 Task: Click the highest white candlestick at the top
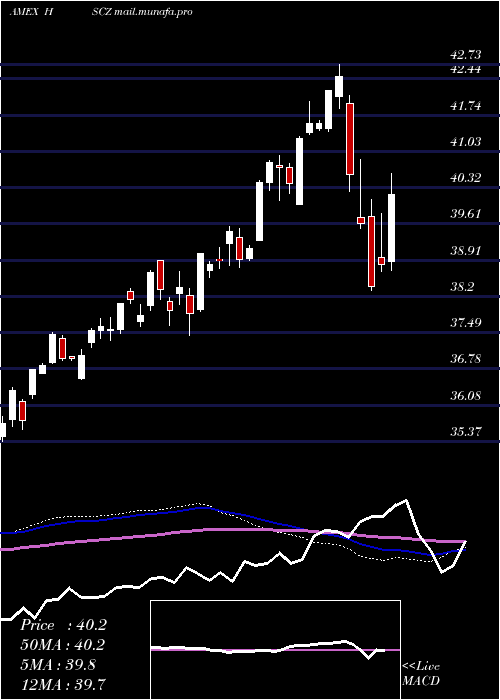pos(339,86)
